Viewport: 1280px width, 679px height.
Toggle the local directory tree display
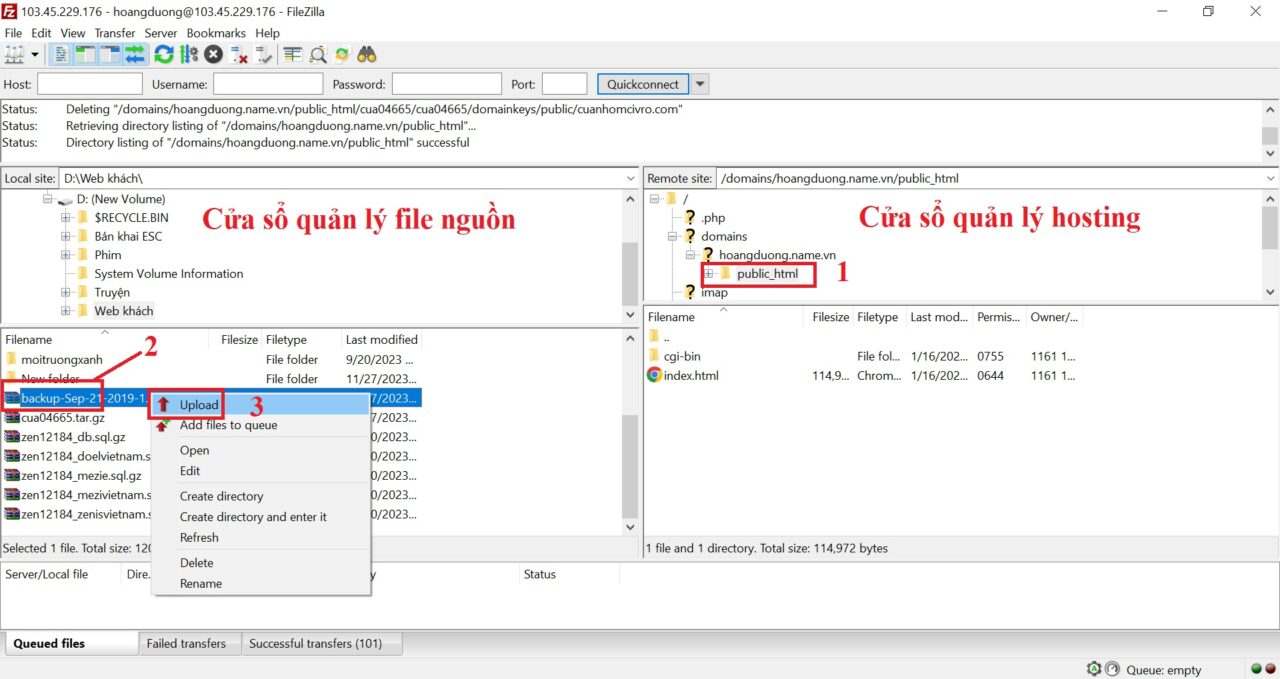click(86, 54)
